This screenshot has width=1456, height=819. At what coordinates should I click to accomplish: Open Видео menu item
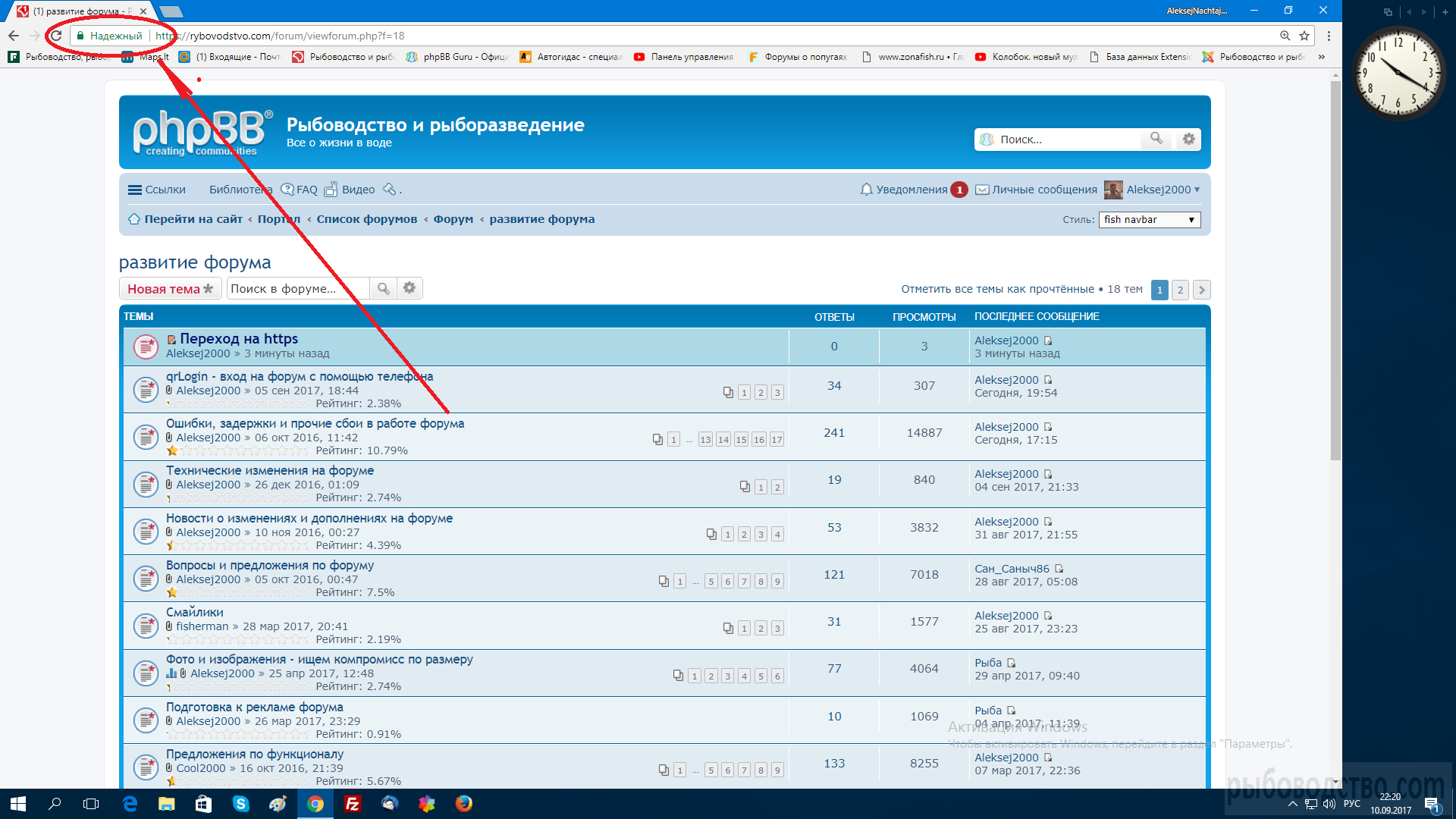click(x=350, y=190)
